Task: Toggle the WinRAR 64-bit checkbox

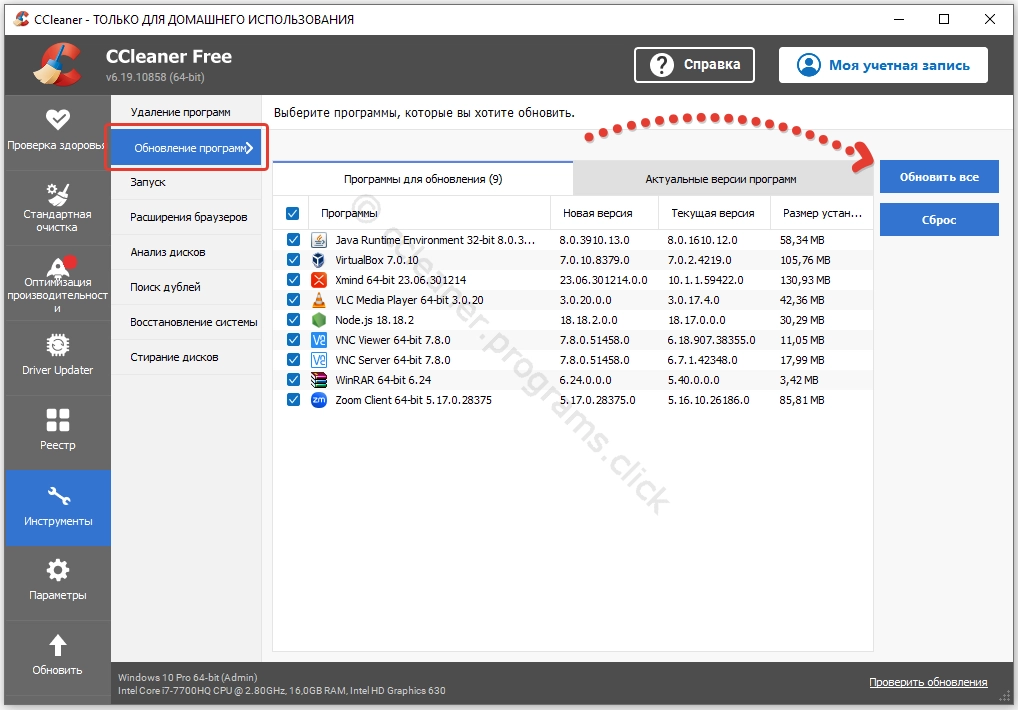Action: click(293, 380)
